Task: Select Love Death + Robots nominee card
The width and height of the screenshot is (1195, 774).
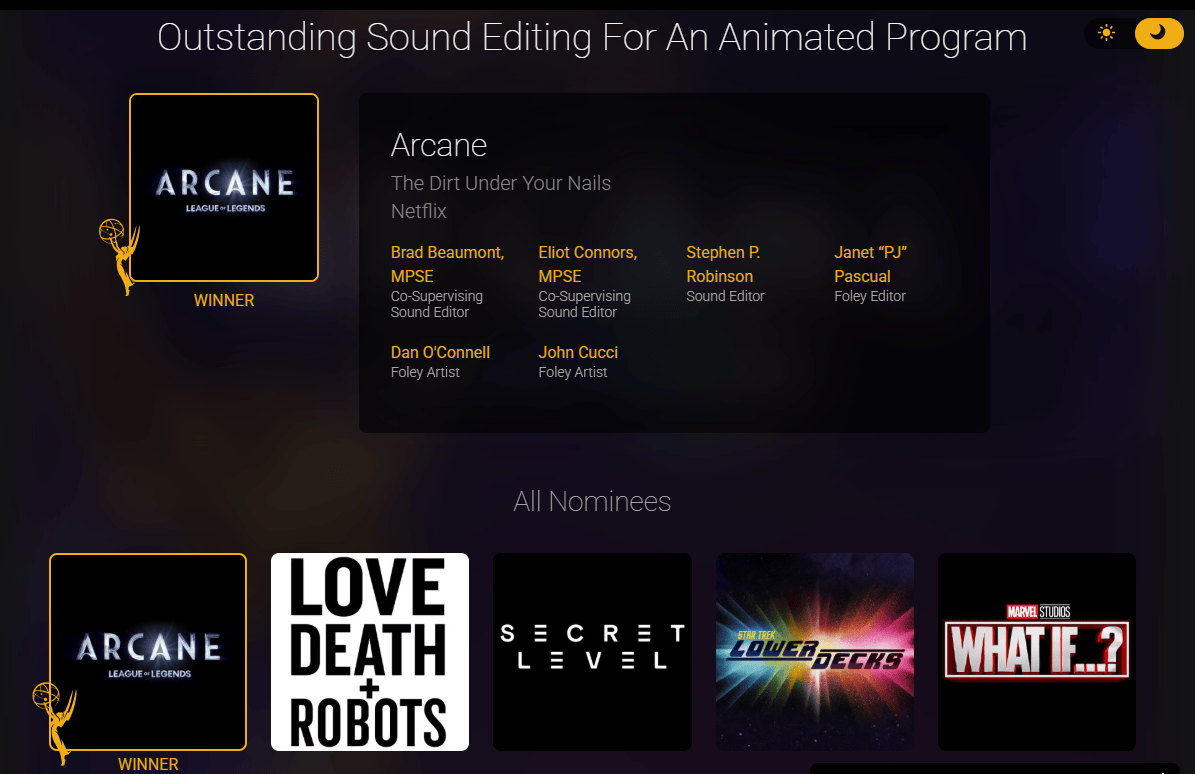Action: pos(370,652)
